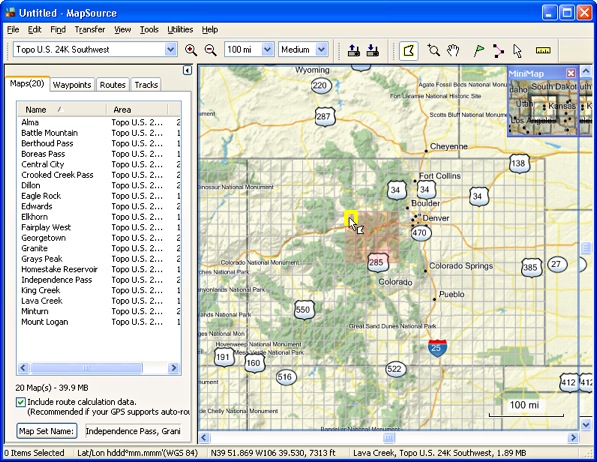Click the zoom out magnifier button
The width and height of the screenshot is (597, 462).
point(211,50)
